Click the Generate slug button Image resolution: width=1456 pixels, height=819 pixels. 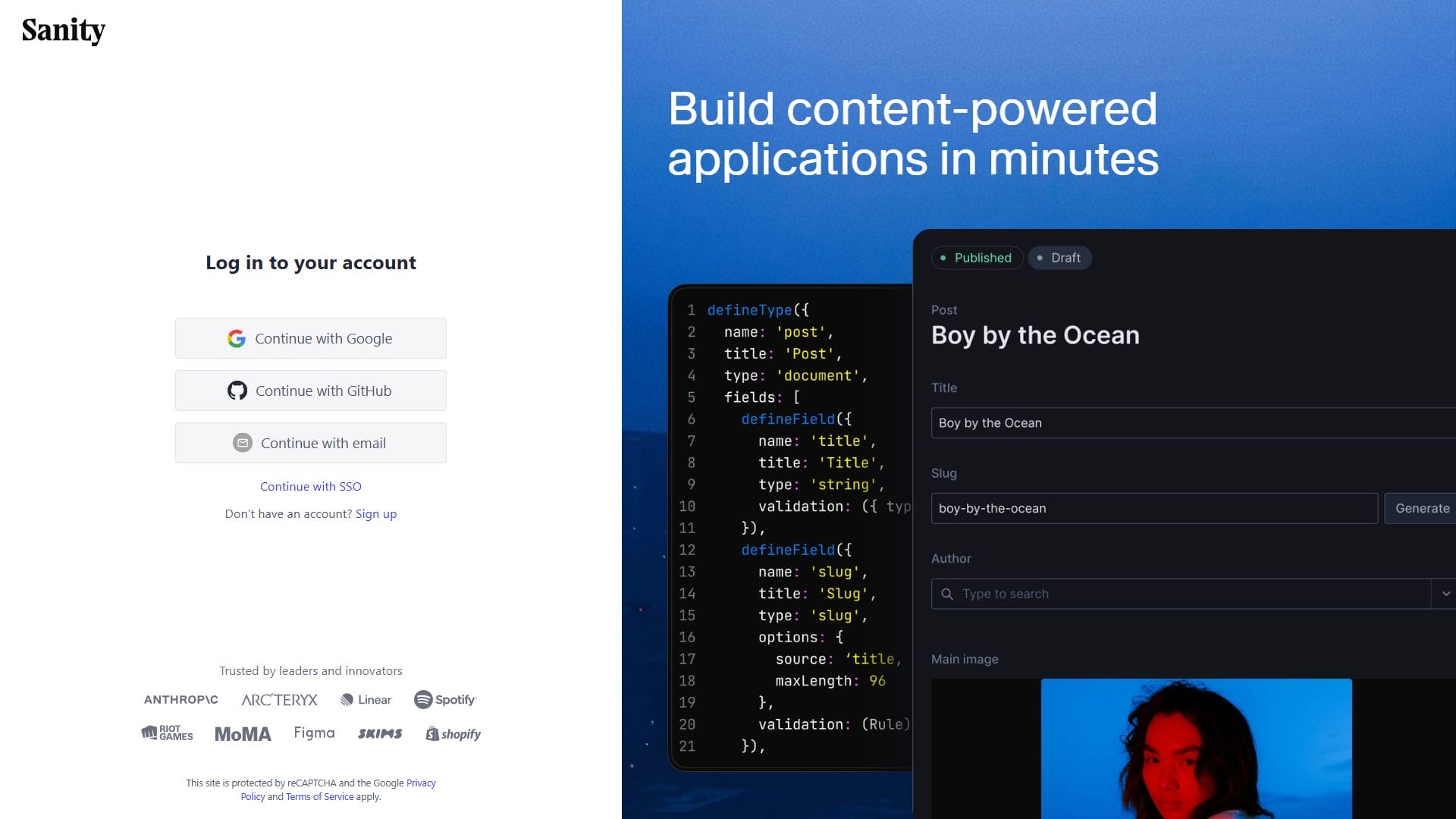[x=1420, y=508]
